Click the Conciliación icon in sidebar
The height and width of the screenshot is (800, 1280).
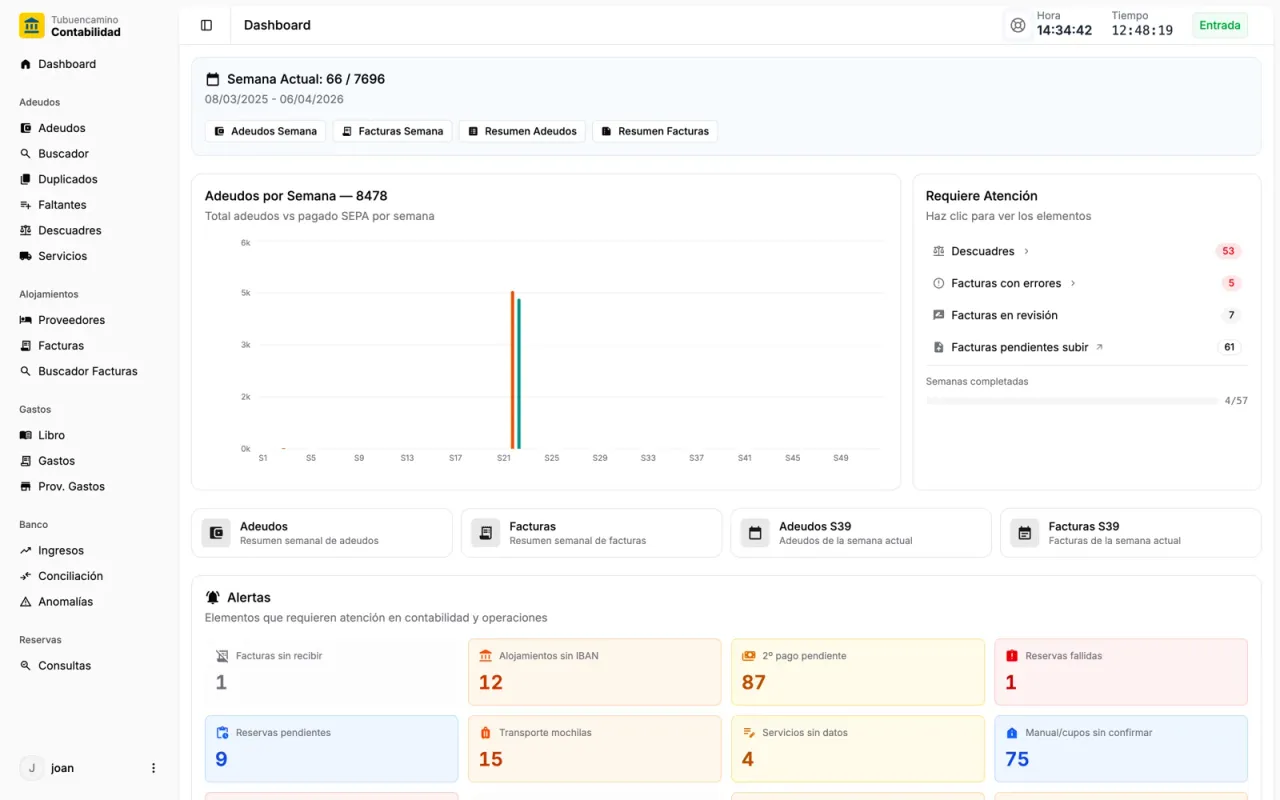click(26, 576)
